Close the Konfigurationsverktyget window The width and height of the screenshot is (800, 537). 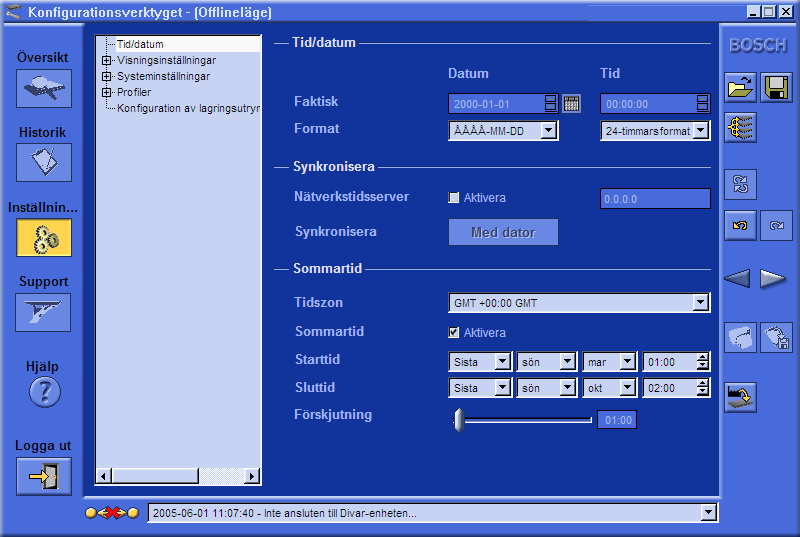(786, 11)
